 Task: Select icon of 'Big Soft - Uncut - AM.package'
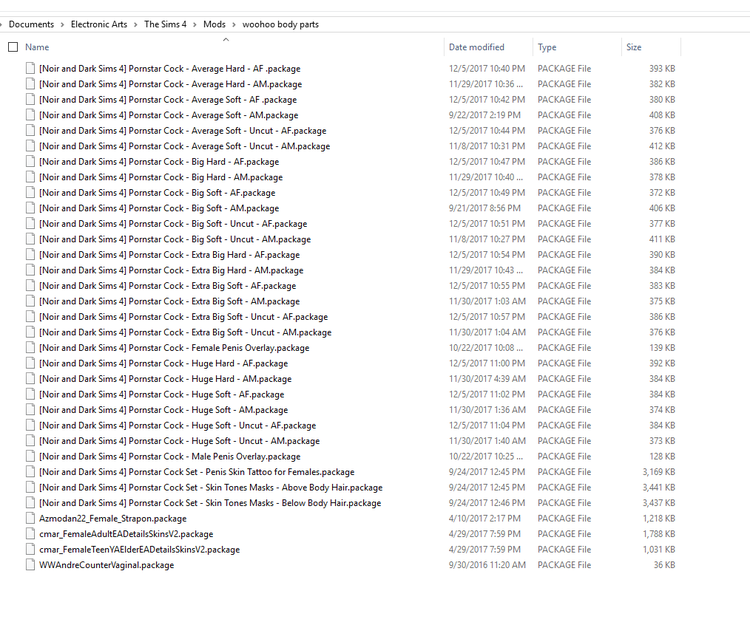click(x=31, y=239)
